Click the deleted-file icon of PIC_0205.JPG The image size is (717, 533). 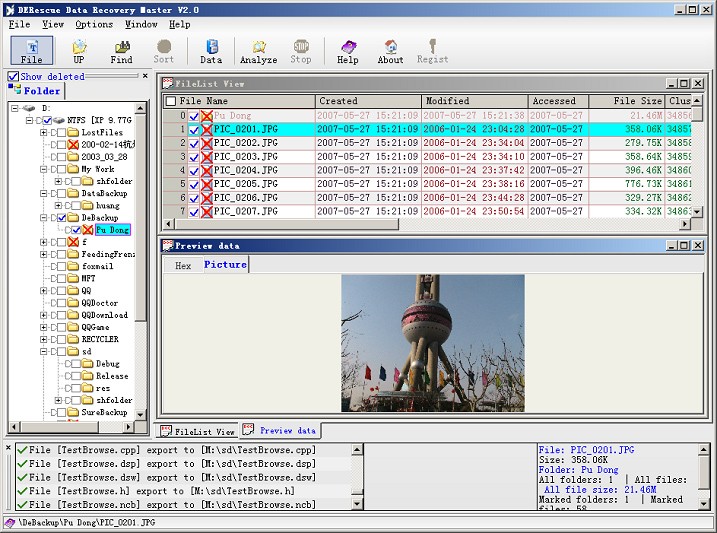(207, 184)
